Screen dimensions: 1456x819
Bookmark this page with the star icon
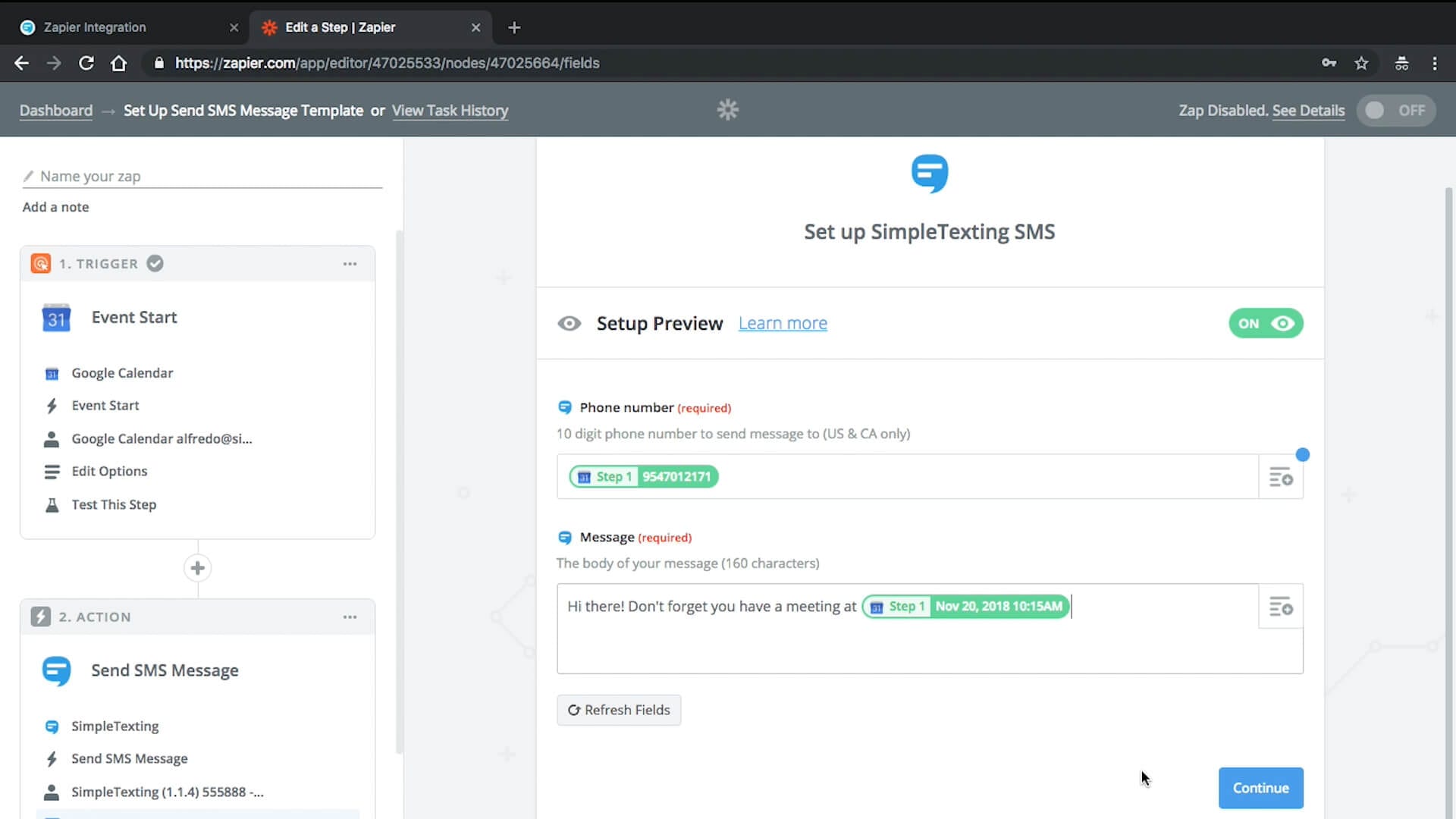click(x=1361, y=63)
